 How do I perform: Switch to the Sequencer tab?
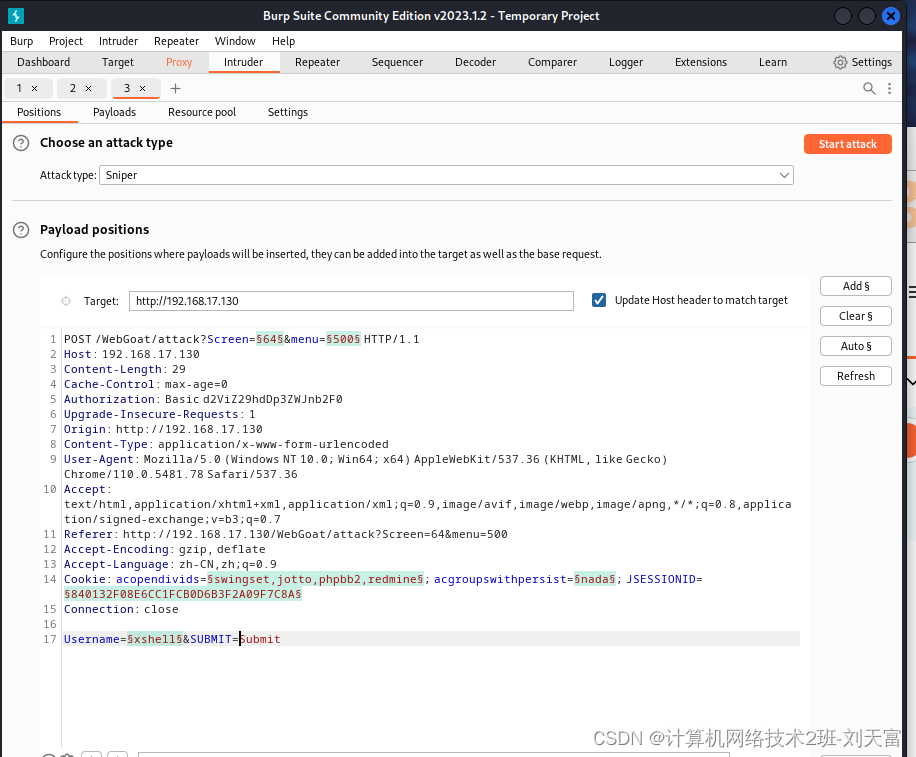pos(397,62)
